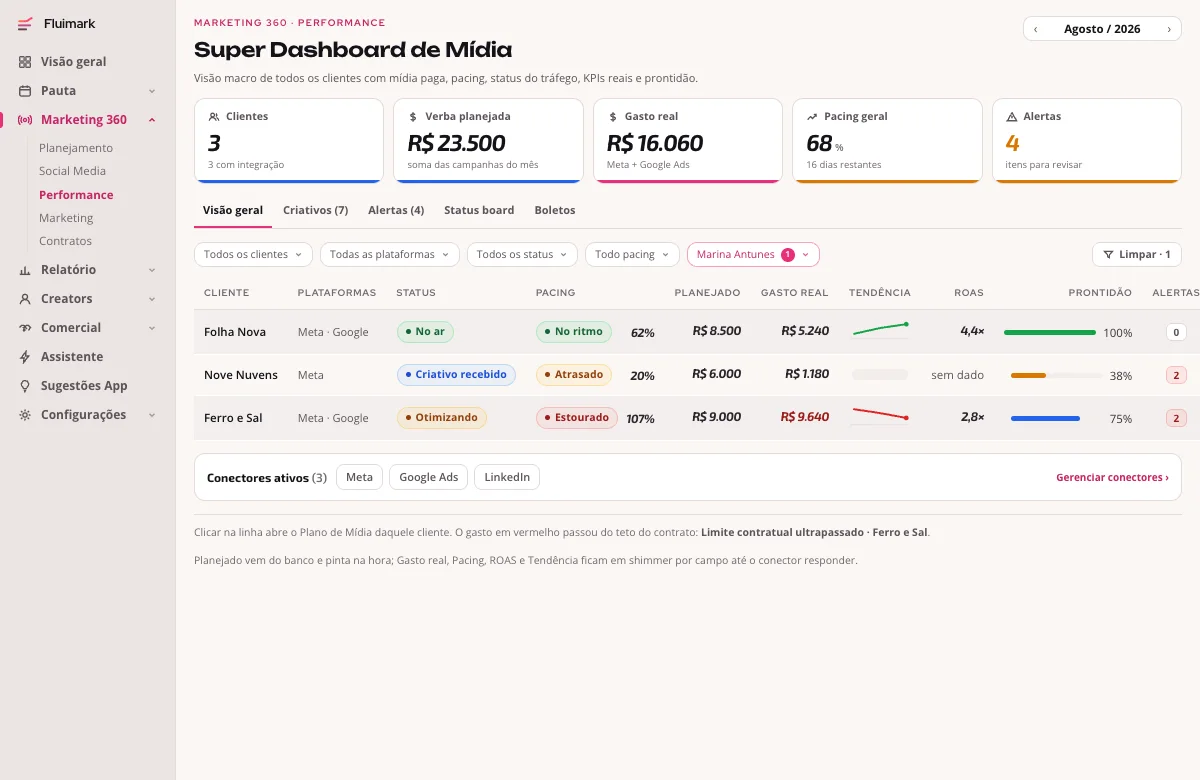Screen dimensions: 1200x780
Task: Collapse the Marketing 360 section
Action: click(x=152, y=120)
